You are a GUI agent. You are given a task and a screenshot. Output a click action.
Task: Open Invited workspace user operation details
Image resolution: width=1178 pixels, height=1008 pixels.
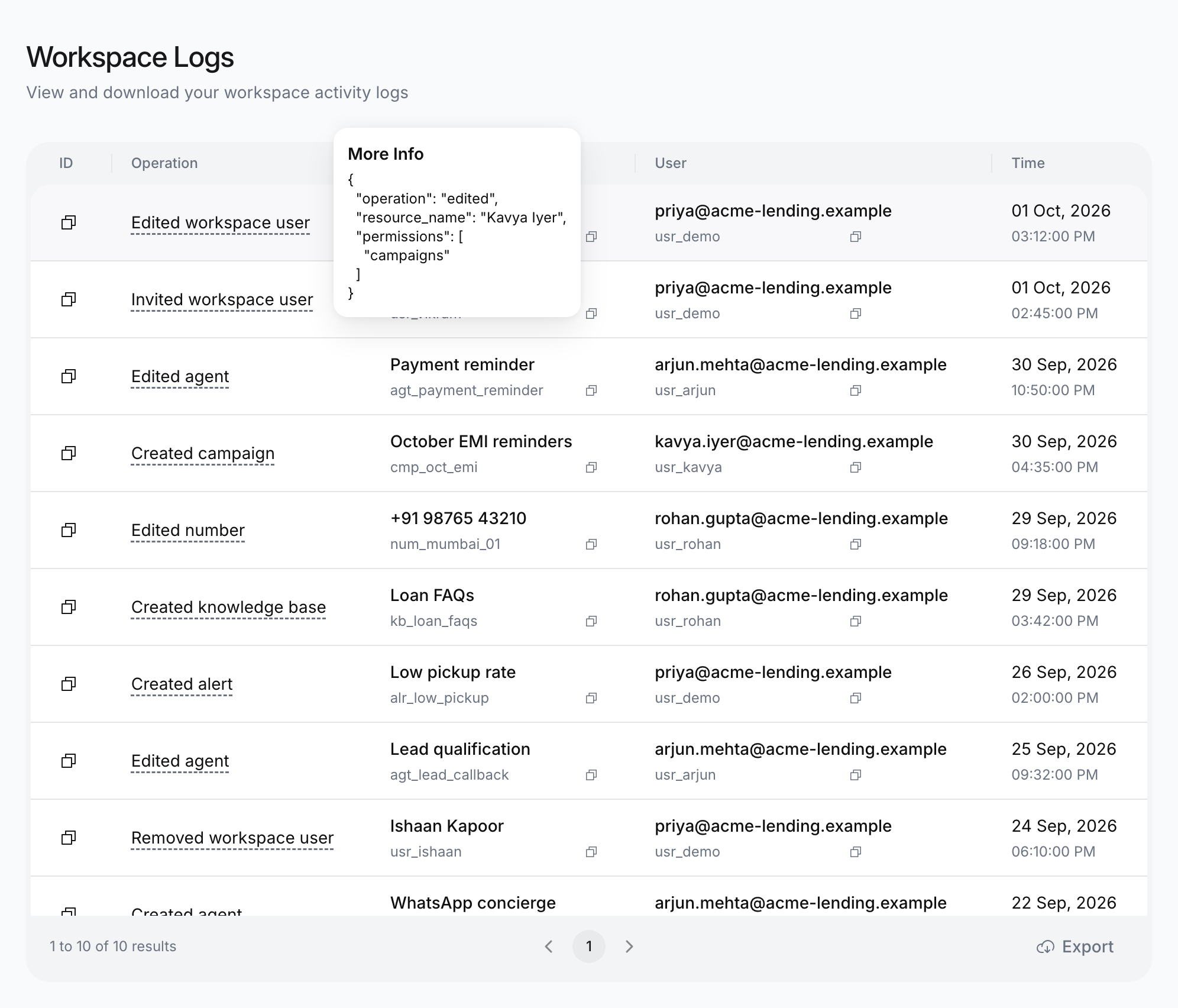(222, 300)
